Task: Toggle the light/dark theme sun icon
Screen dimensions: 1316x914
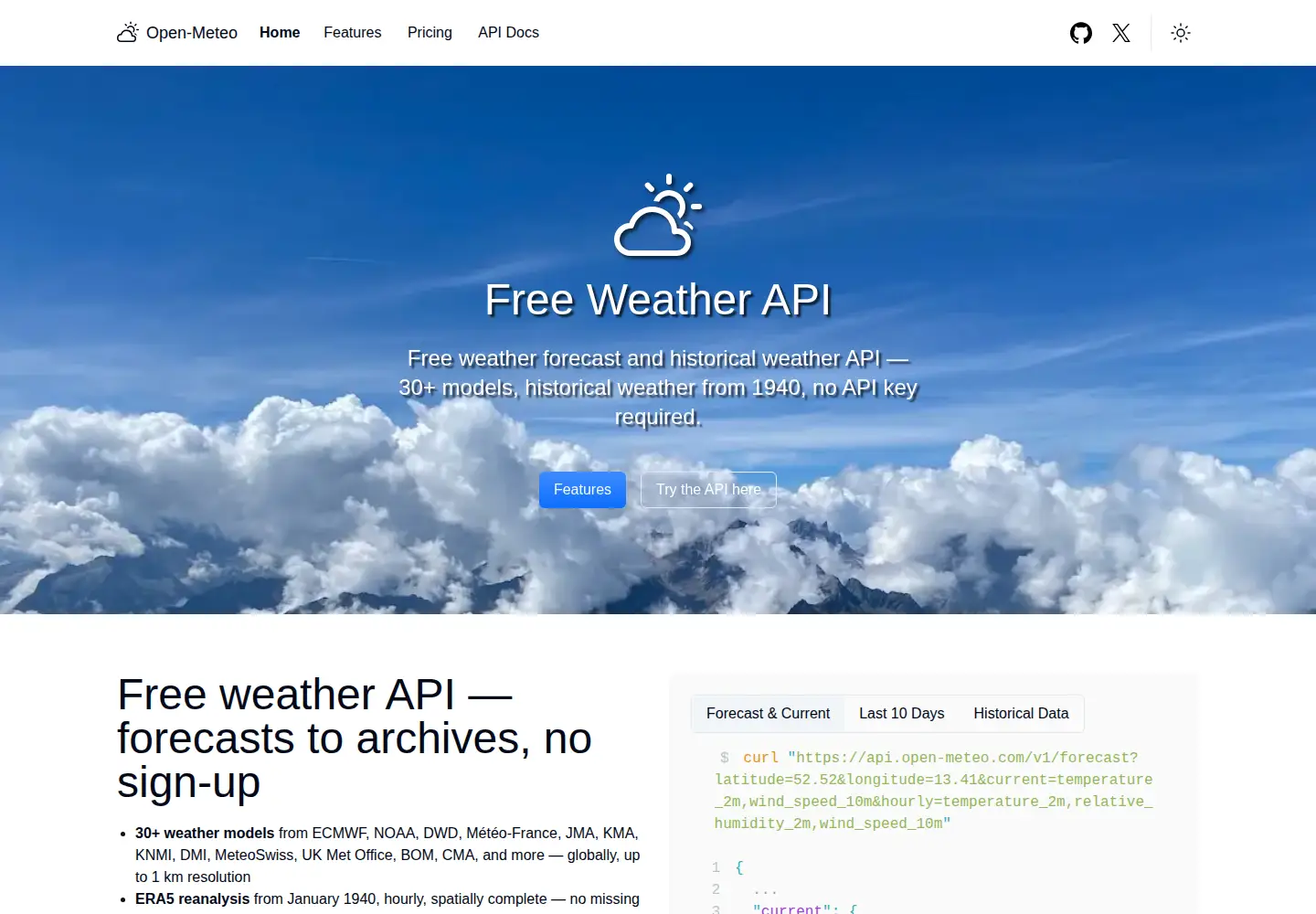Action: pyautogui.click(x=1181, y=33)
